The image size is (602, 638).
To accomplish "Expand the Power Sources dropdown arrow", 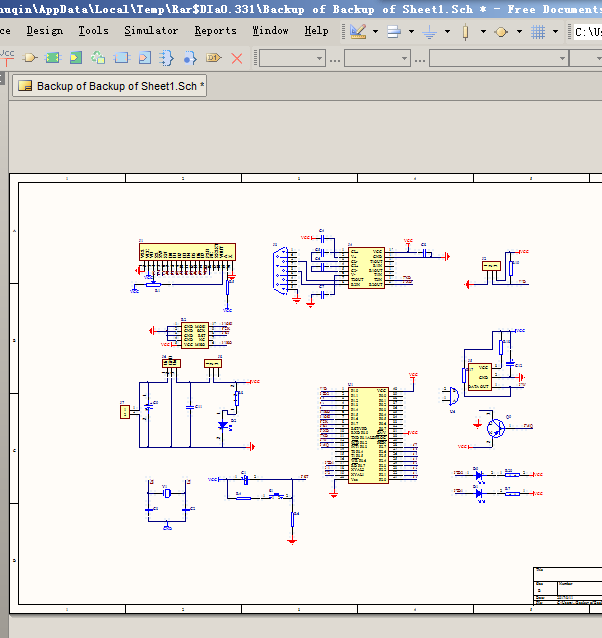I will tap(447, 31).
